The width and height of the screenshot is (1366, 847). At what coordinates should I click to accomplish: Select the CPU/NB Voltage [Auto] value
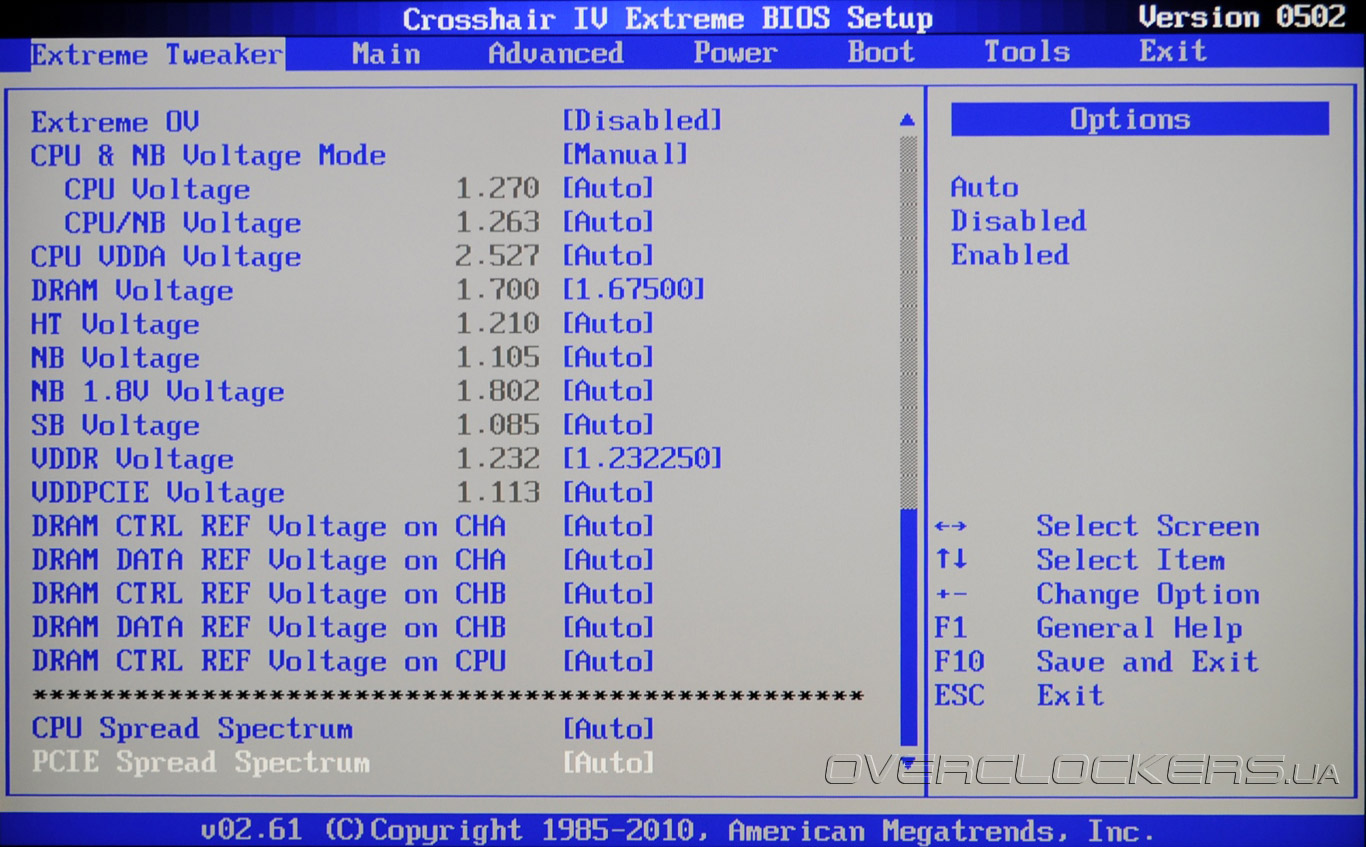pos(608,222)
